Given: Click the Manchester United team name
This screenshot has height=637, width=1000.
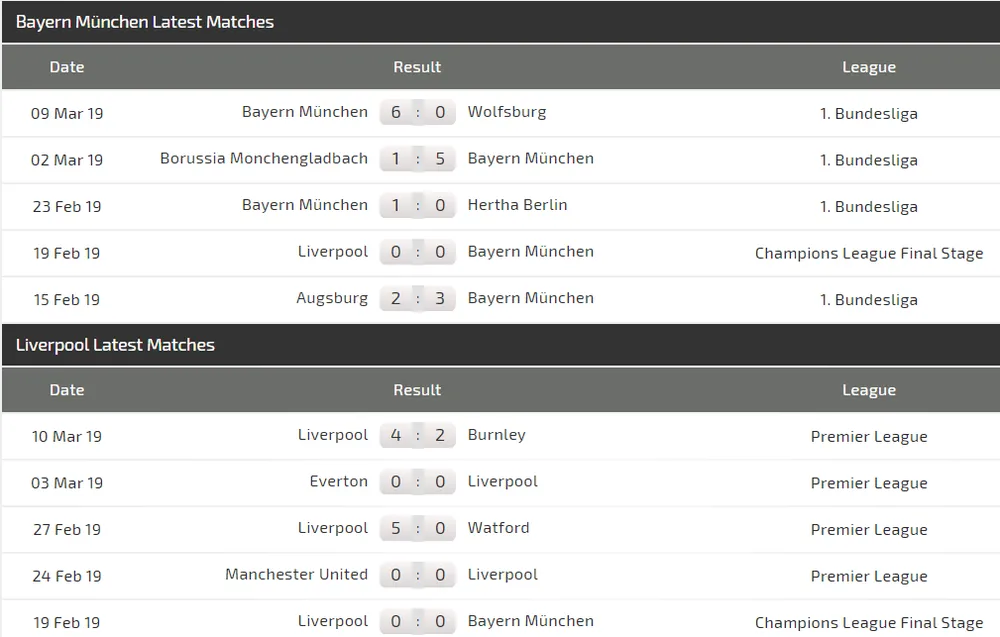Looking at the screenshot, I should [296, 574].
